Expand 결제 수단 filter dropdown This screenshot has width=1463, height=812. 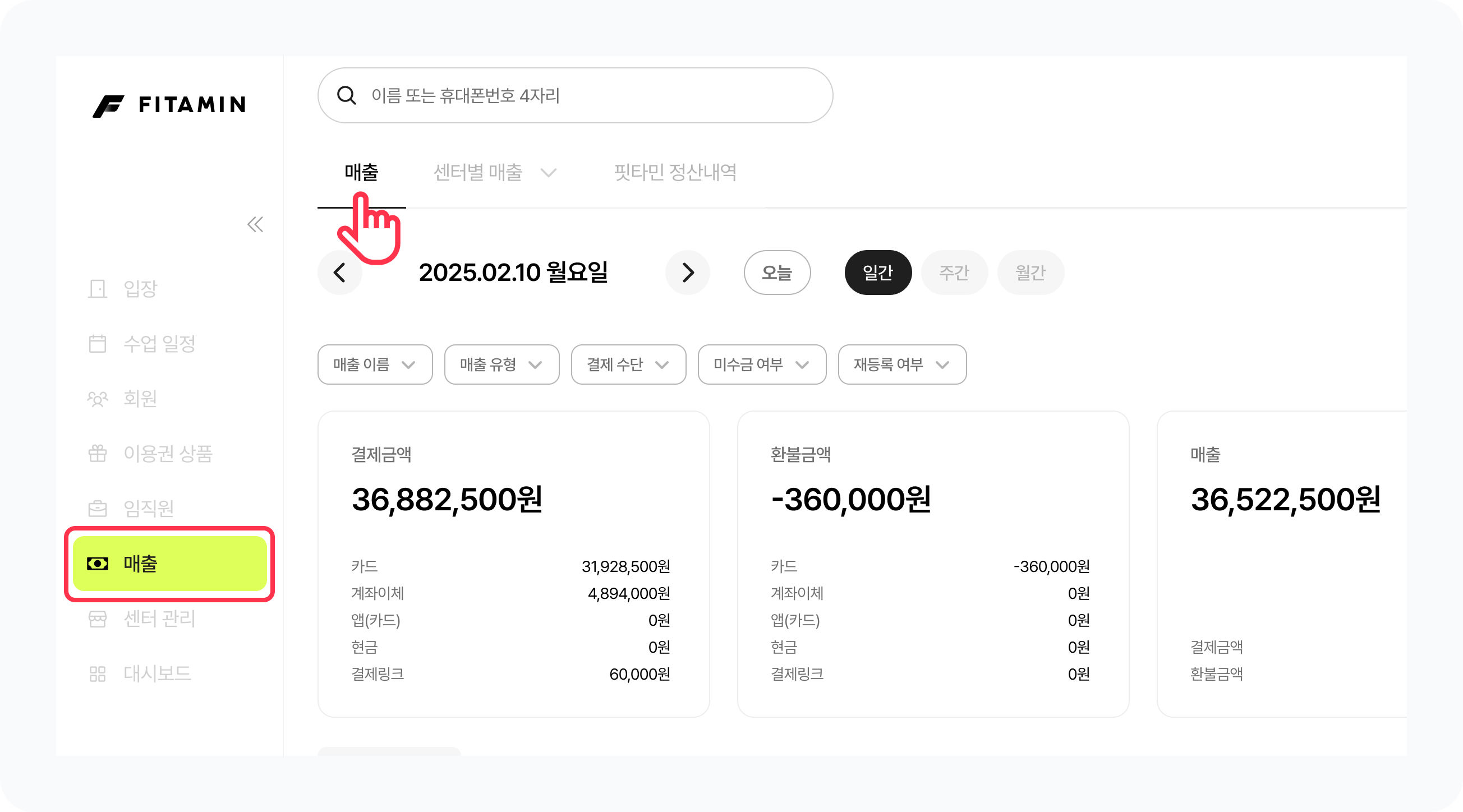point(628,365)
